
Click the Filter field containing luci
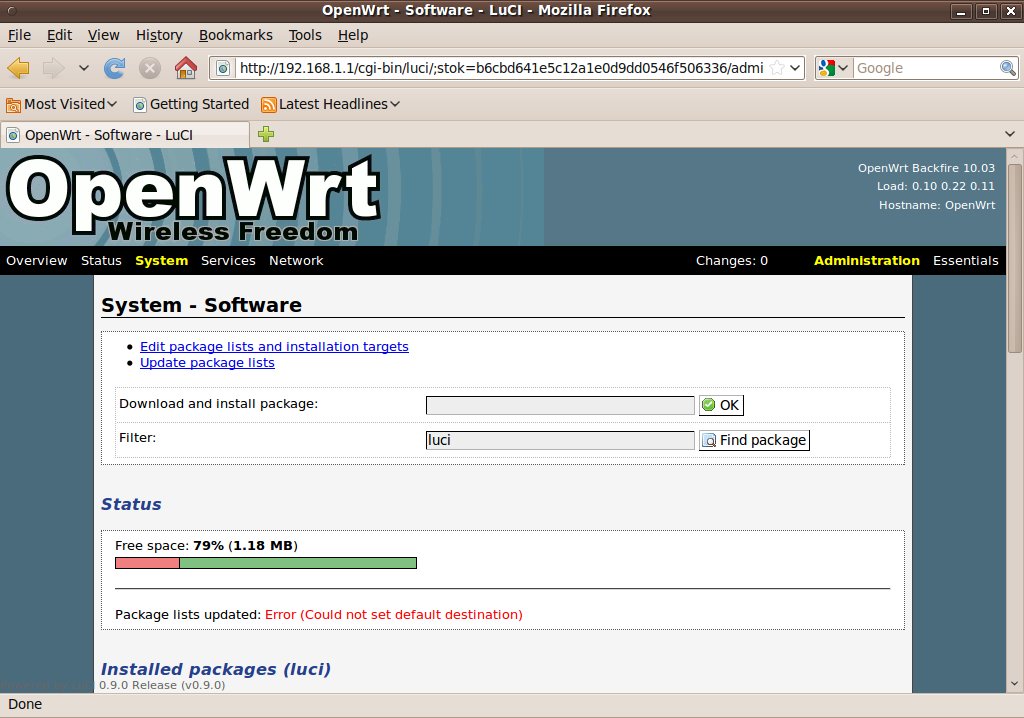(560, 440)
